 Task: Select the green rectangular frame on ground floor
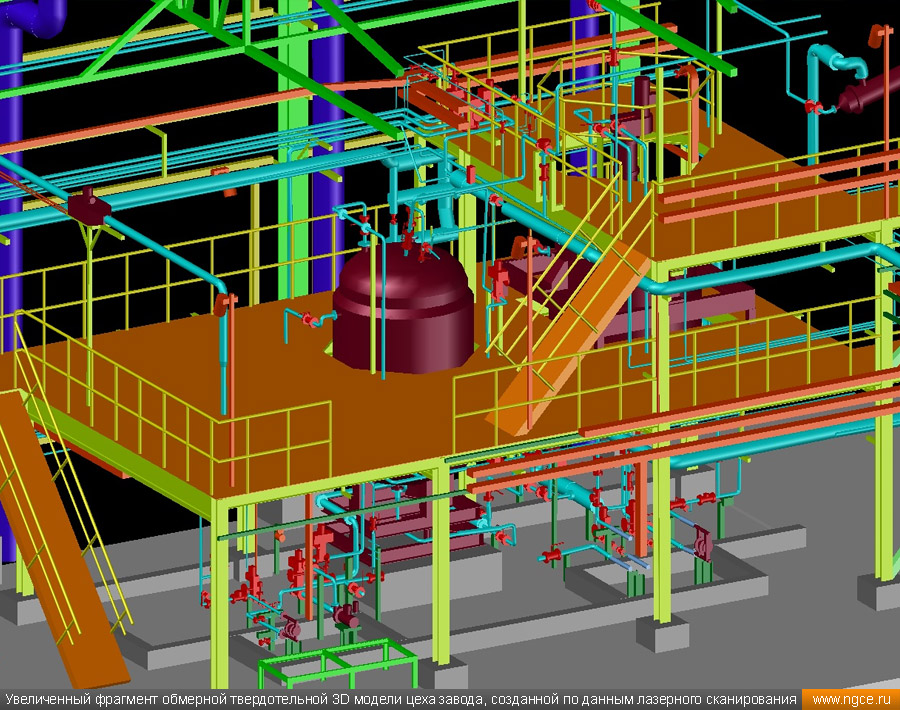coord(338,662)
